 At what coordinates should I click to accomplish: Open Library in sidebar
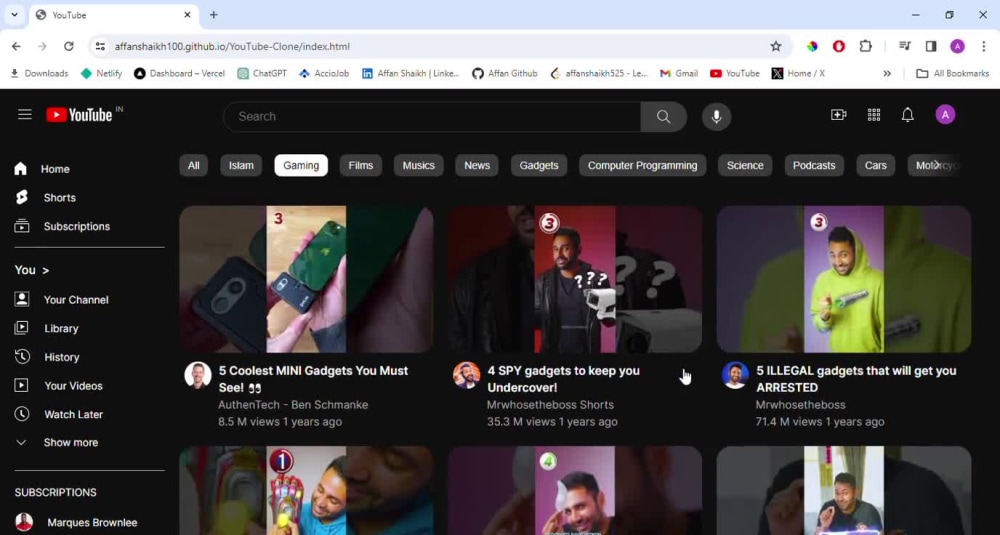point(46,328)
